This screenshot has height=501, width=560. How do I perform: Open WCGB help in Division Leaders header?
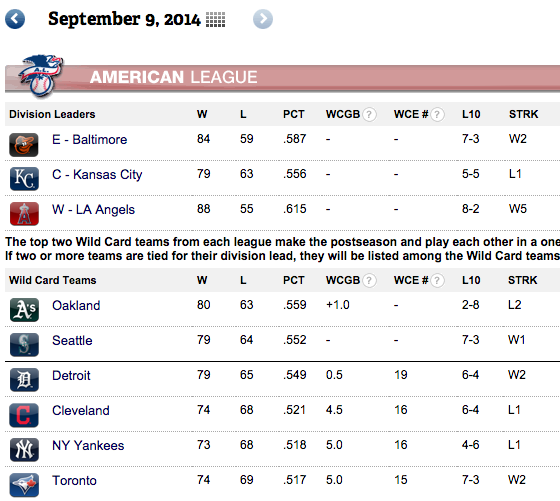tap(369, 115)
